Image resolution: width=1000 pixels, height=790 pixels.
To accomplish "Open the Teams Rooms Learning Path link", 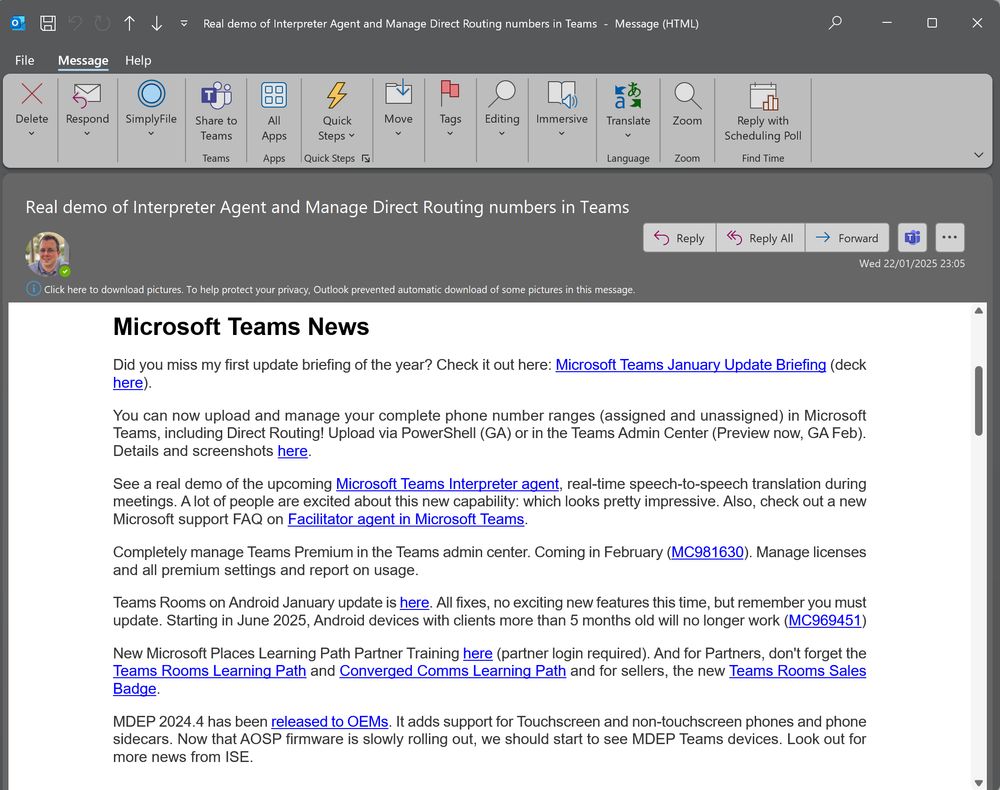I will 209,671.
